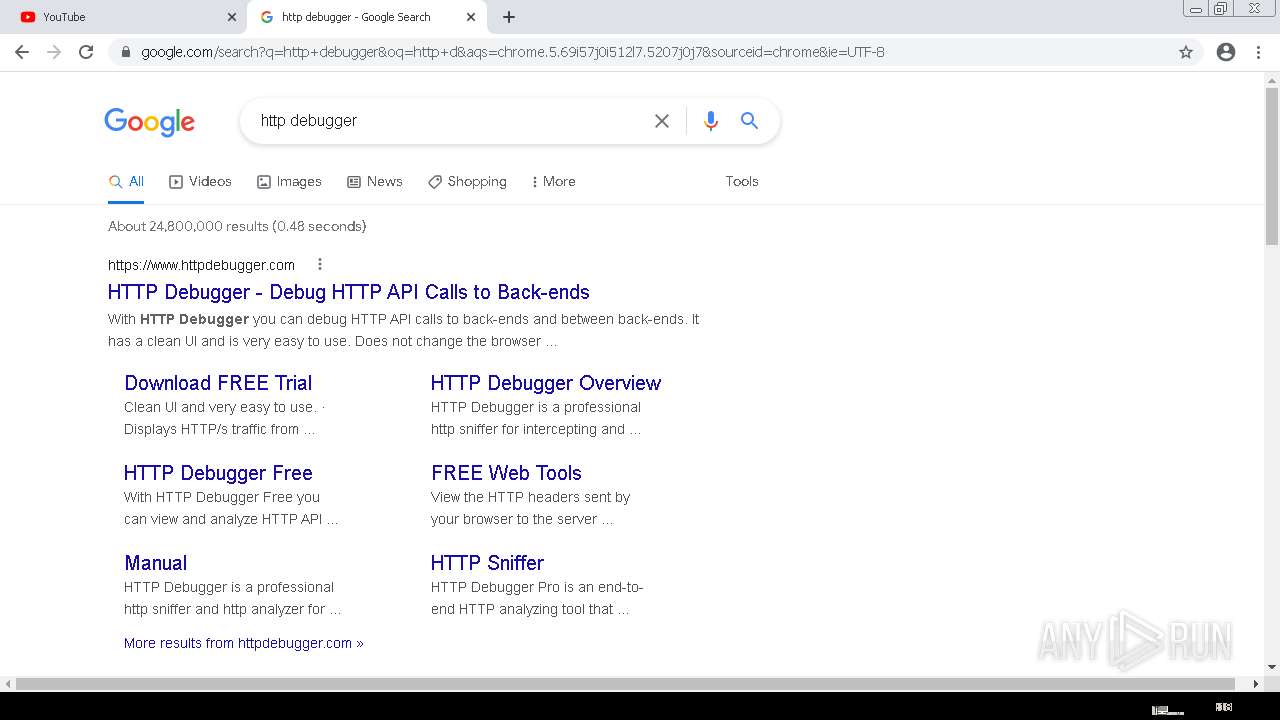The height and width of the screenshot is (720, 1280).
Task: Click the address bar URL
Action: click(513, 52)
